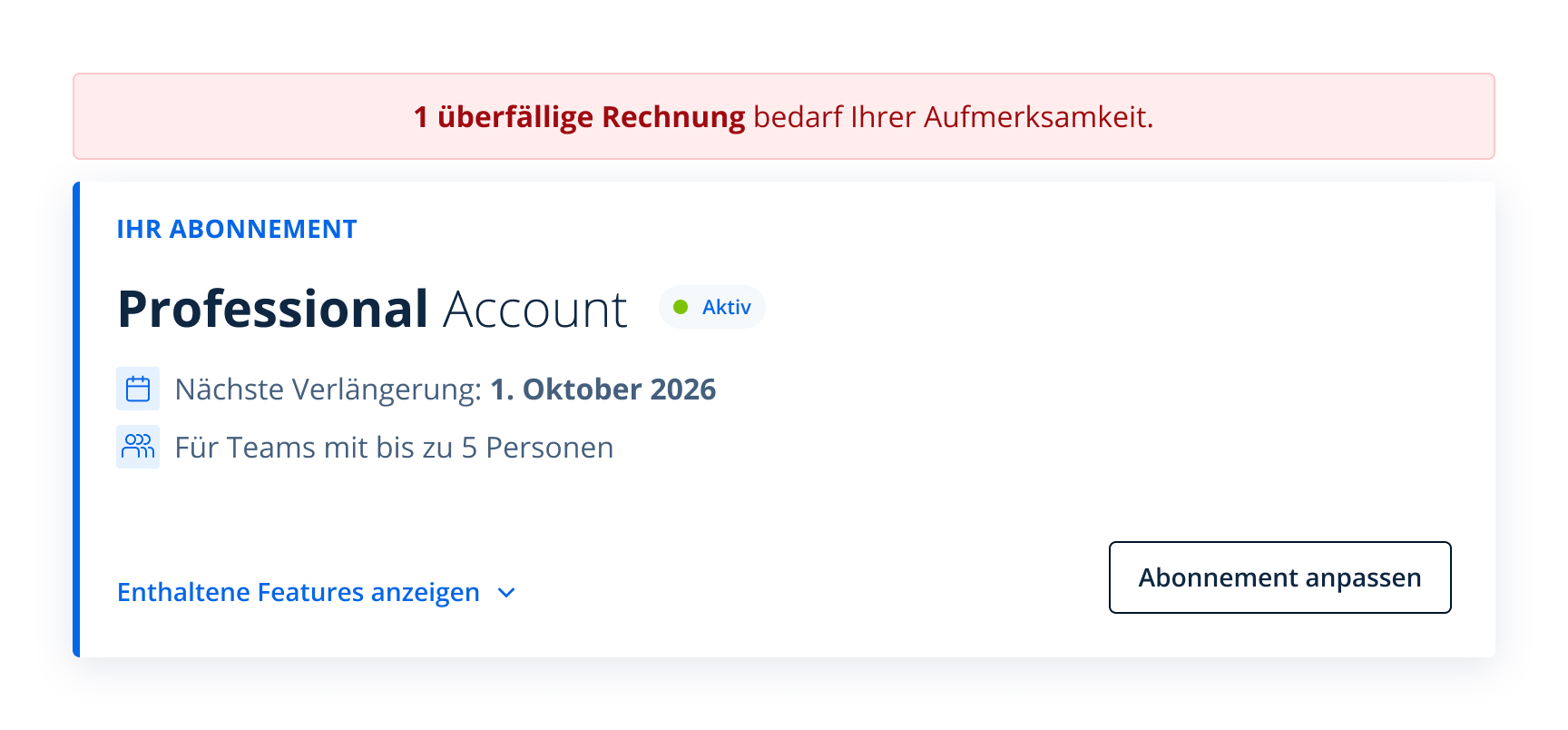Screen dimensions: 1568x730
Task: Open the '1 überfällige Rechnung' notice text
Action: coord(579,117)
